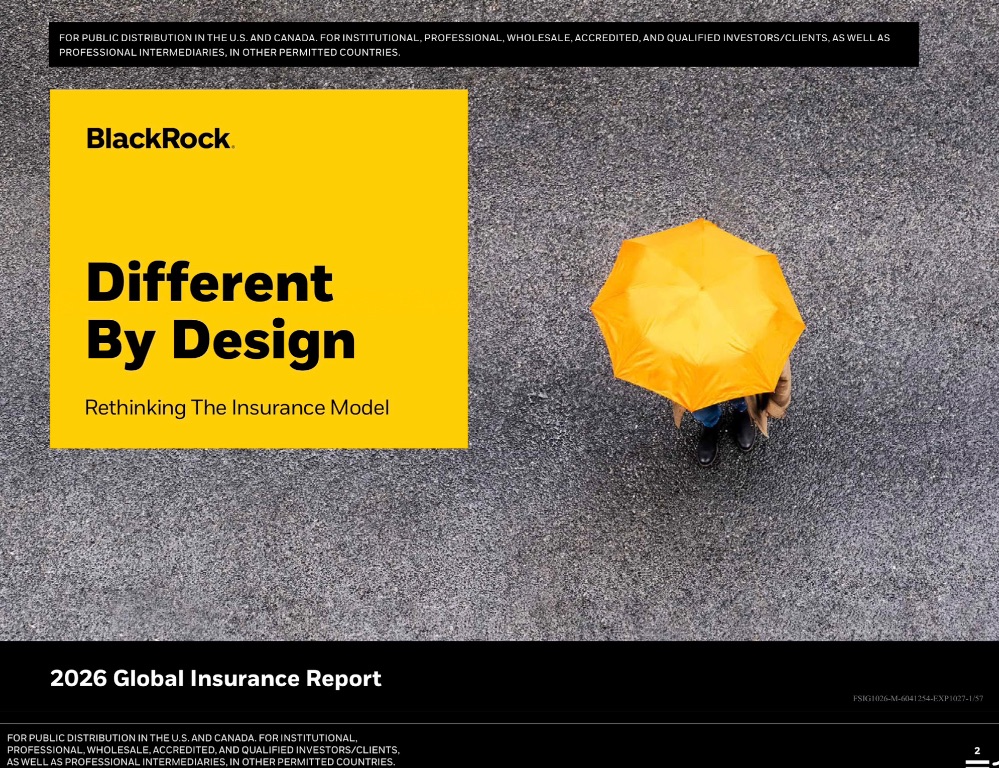Click the top public distribution disclaimer banner
999x768 pixels.
click(x=484, y=45)
